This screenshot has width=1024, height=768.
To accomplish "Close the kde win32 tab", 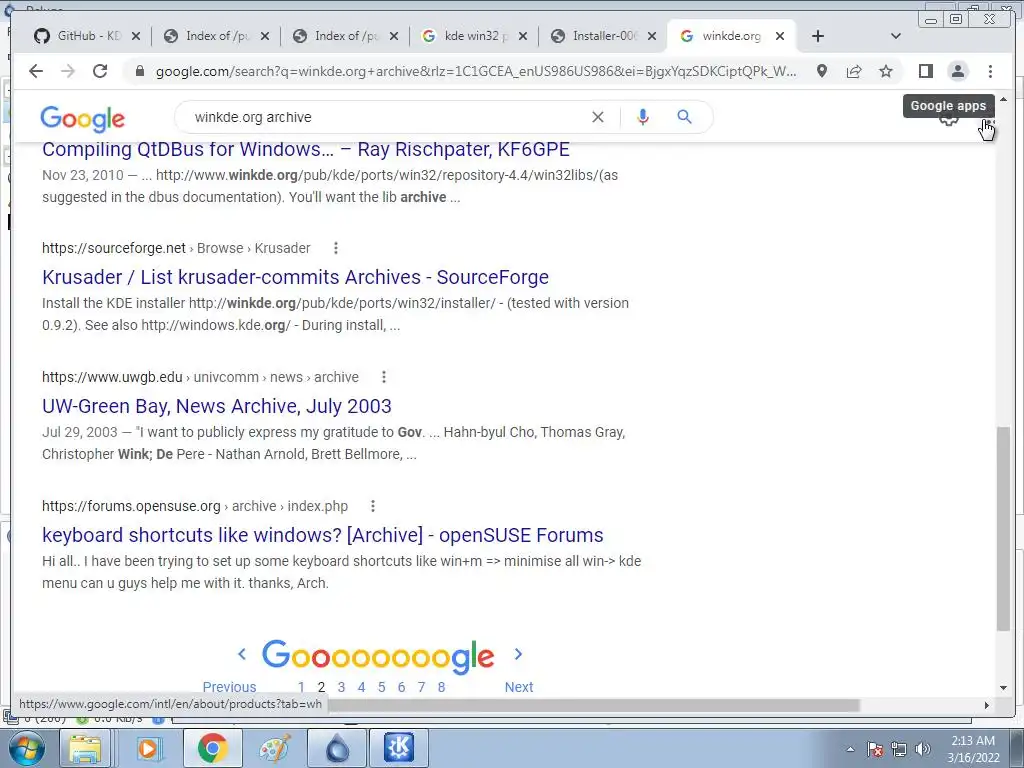I will point(522,37).
